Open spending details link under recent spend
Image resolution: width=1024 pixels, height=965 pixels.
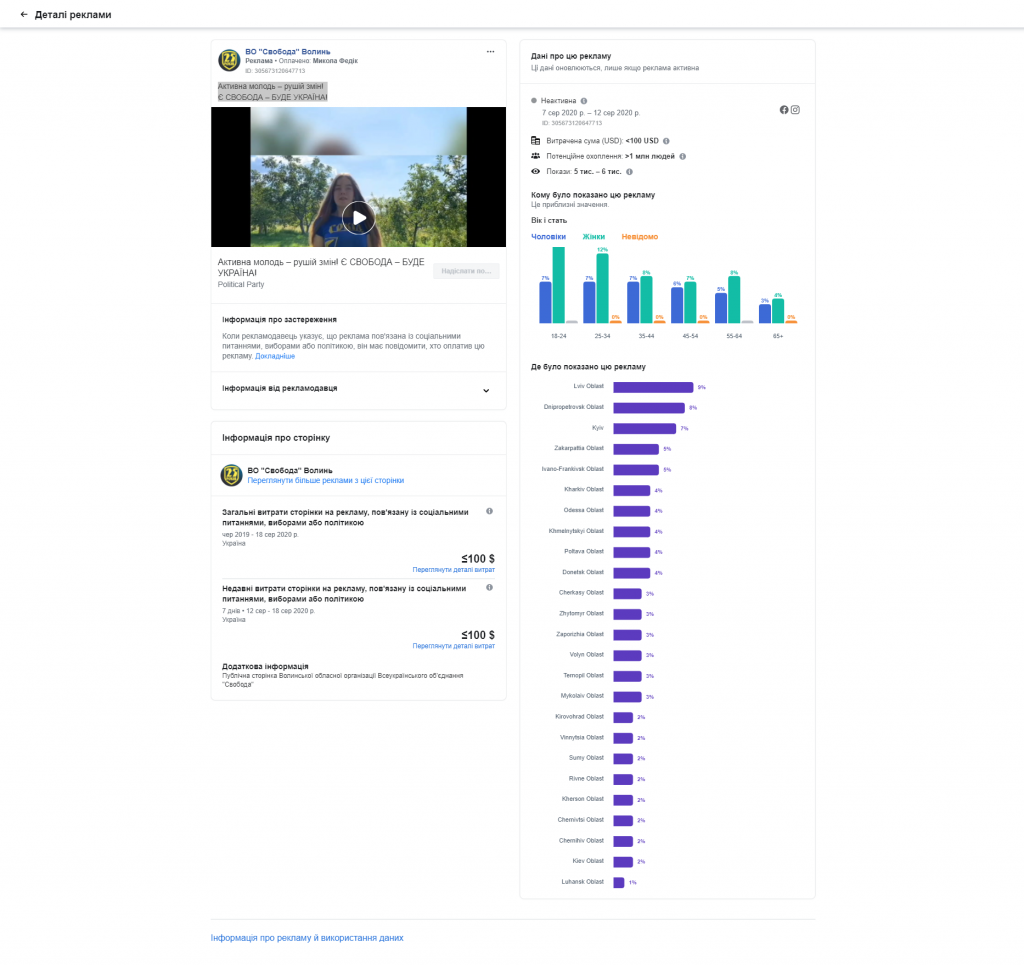click(x=453, y=646)
